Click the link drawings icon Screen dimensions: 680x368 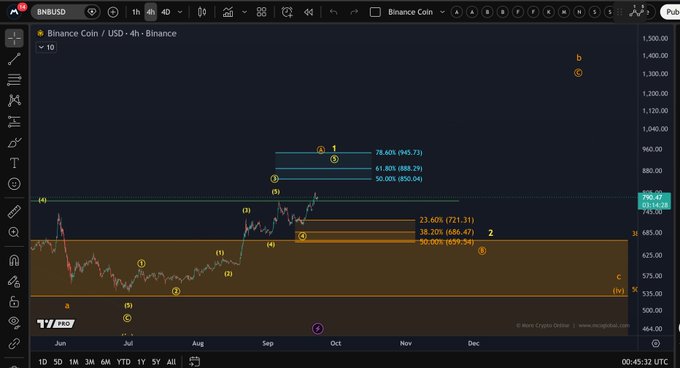click(x=14, y=343)
